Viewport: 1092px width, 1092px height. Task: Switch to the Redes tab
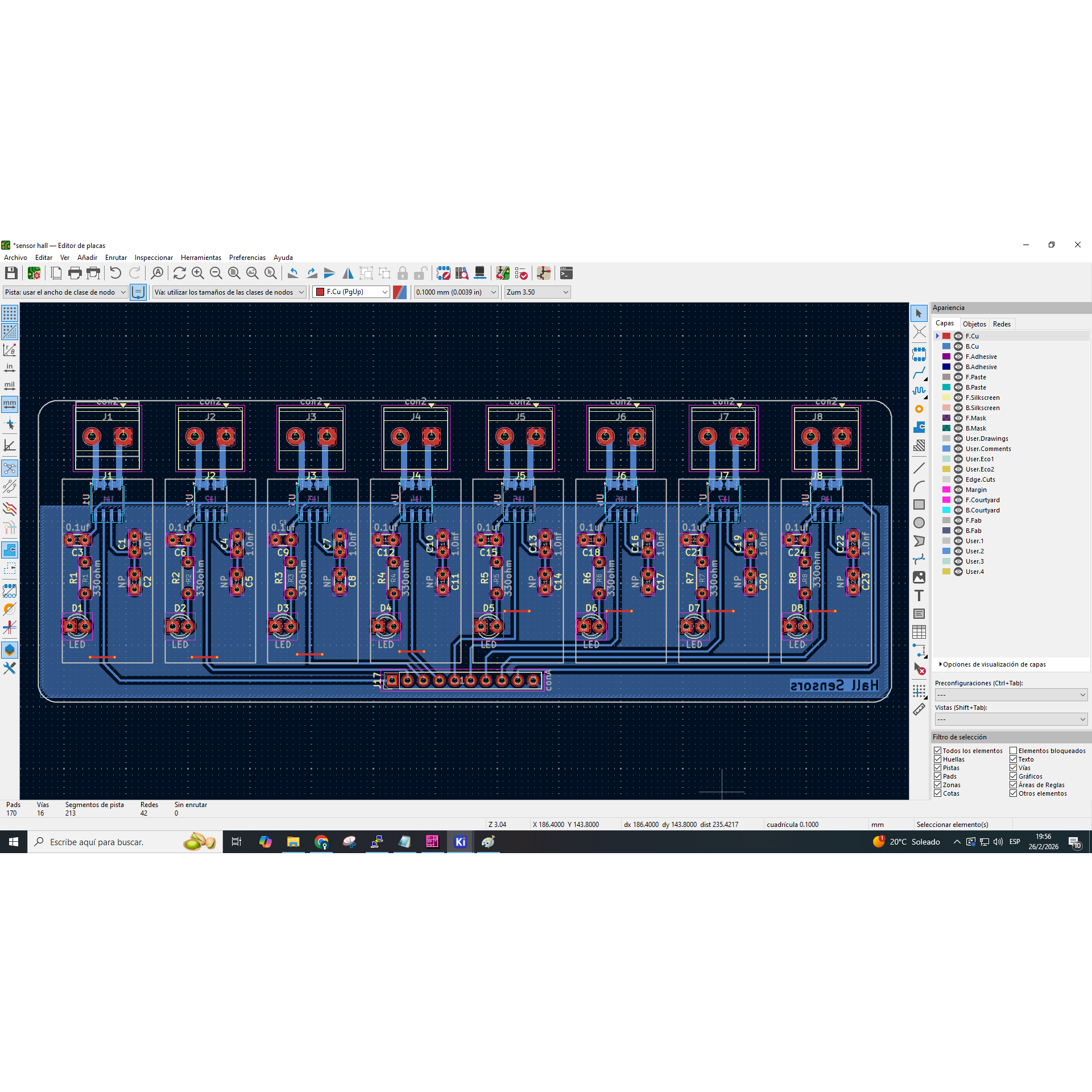point(1002,324)
